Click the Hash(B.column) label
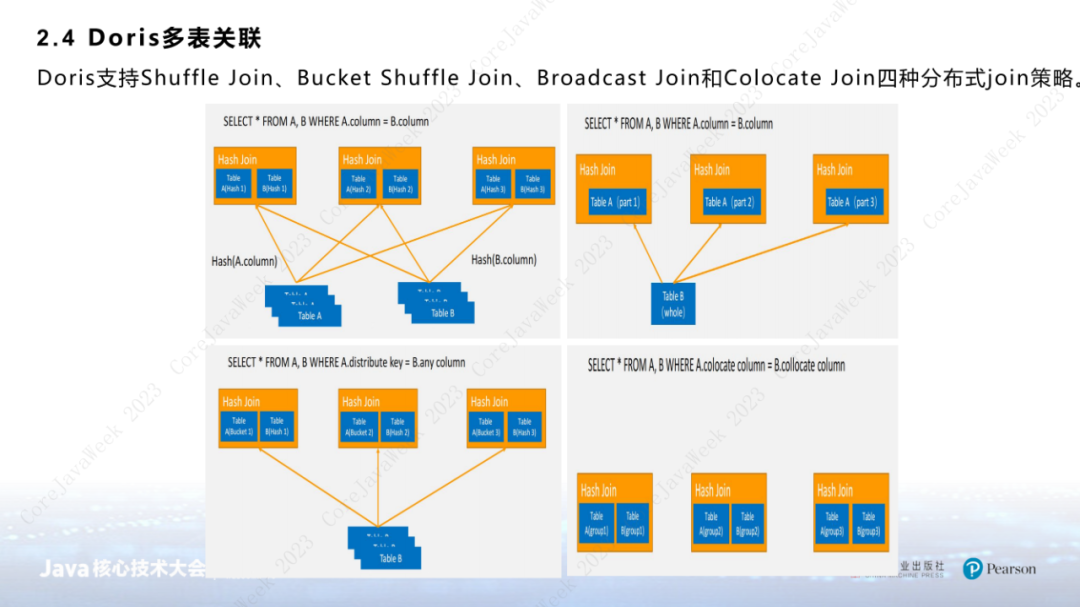1080x607 pixels. 503,260
